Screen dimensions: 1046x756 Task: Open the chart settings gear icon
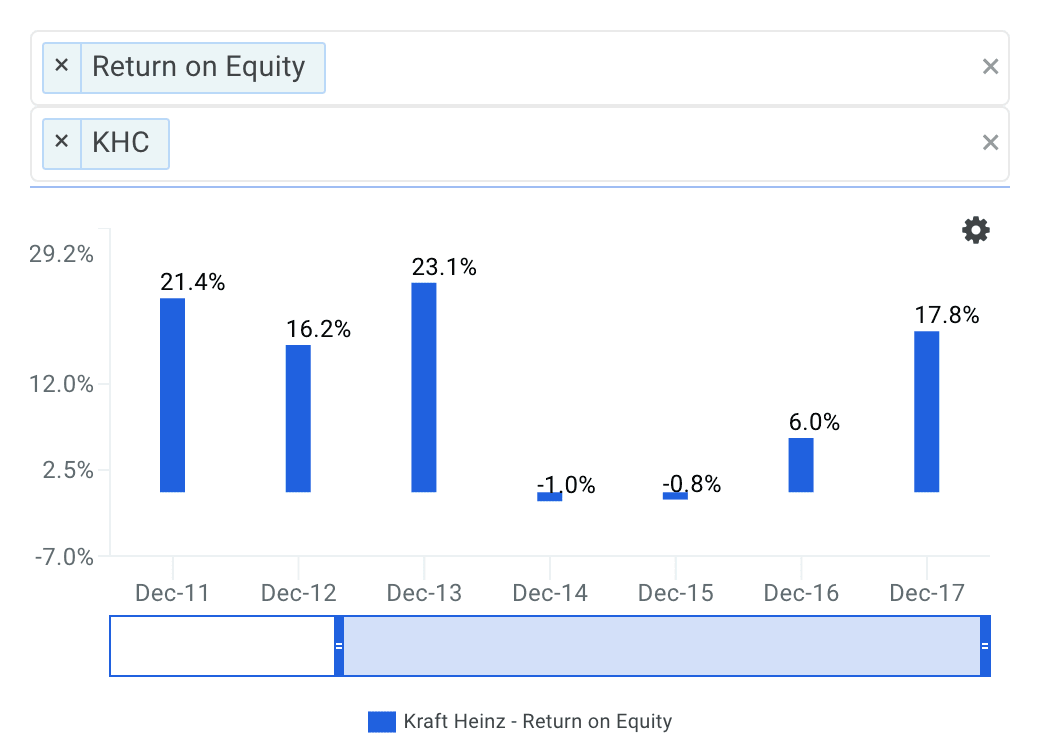pos(975,231)
